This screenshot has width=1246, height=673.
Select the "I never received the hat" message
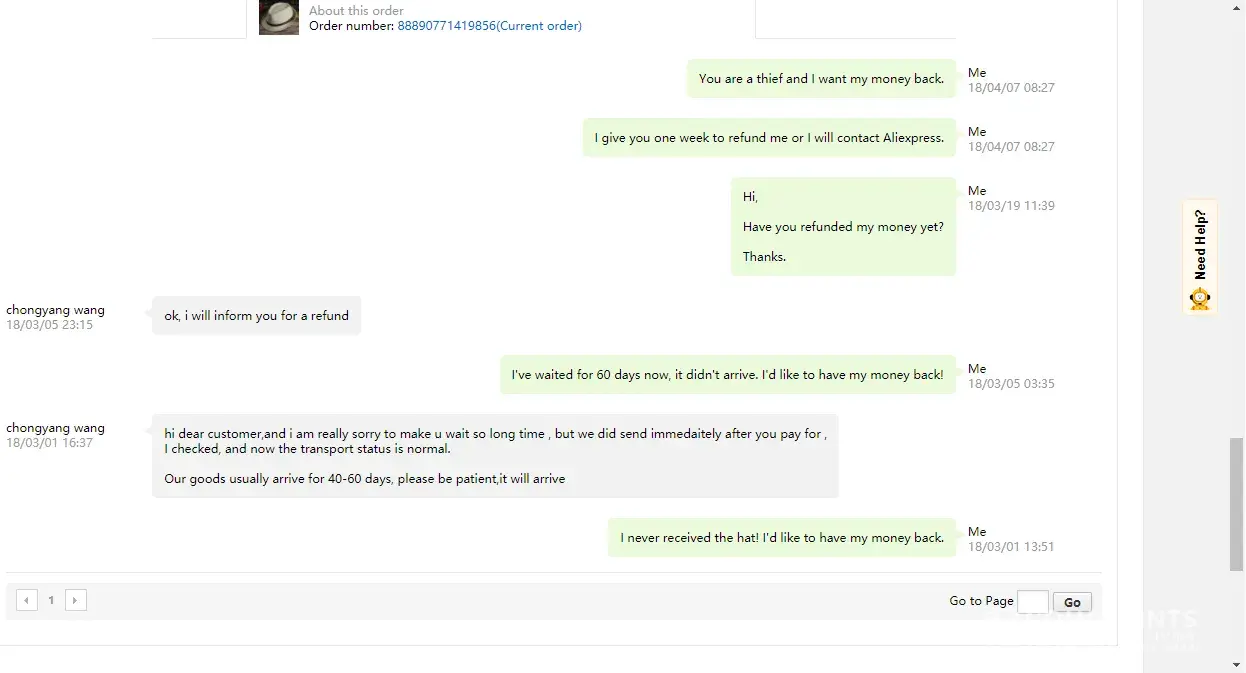coord(781,538)
